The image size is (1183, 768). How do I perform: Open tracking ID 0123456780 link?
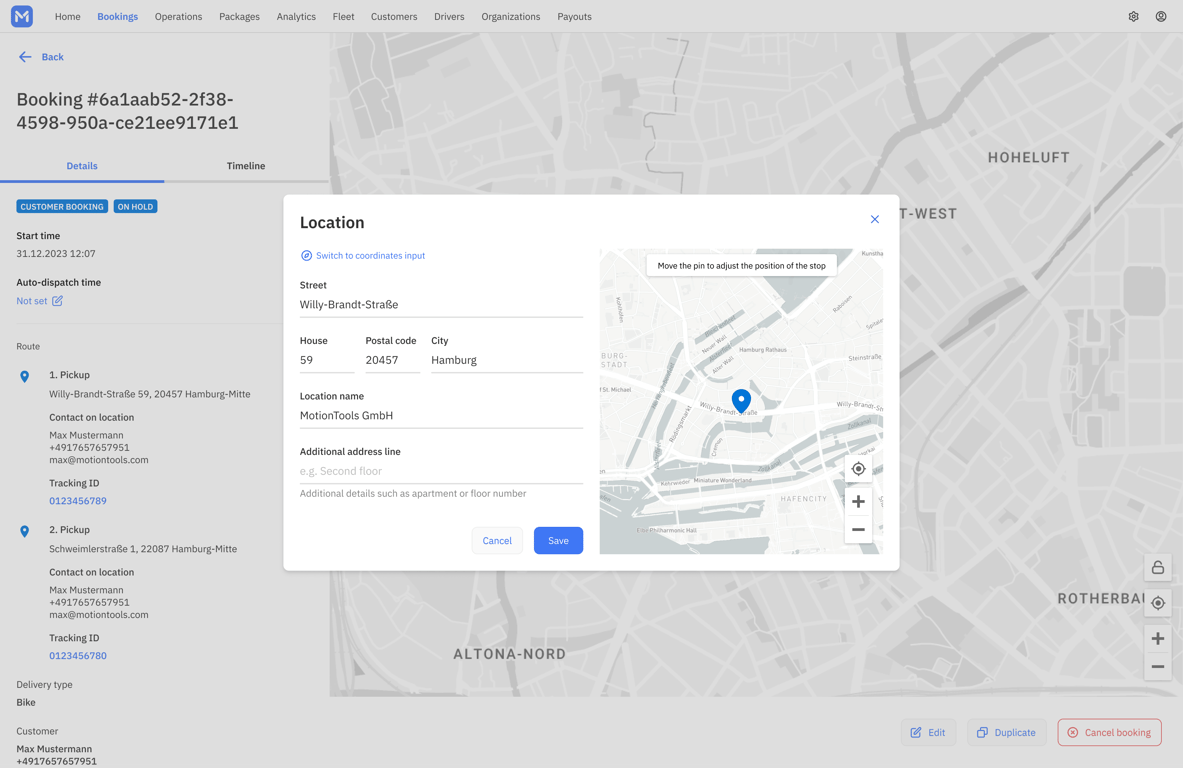[x=78, y=656]
